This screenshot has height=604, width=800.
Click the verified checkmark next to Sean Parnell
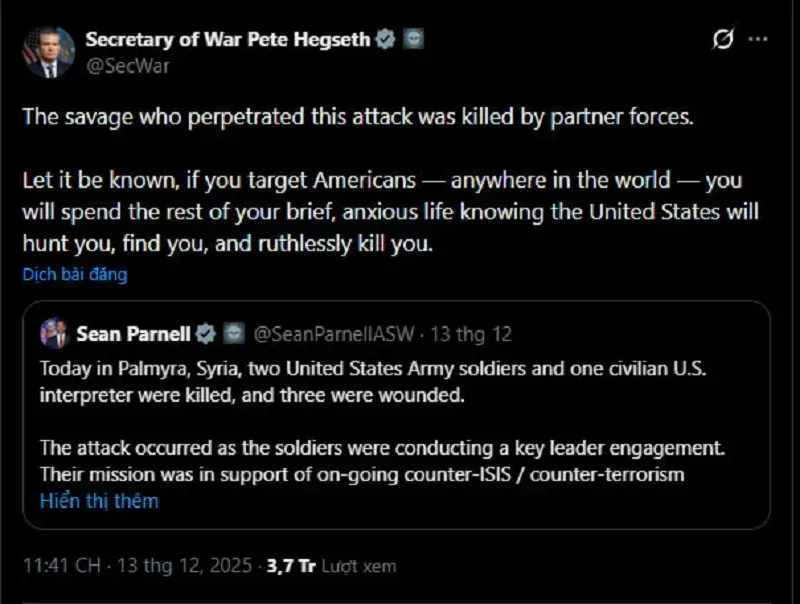tap(207, 332)
